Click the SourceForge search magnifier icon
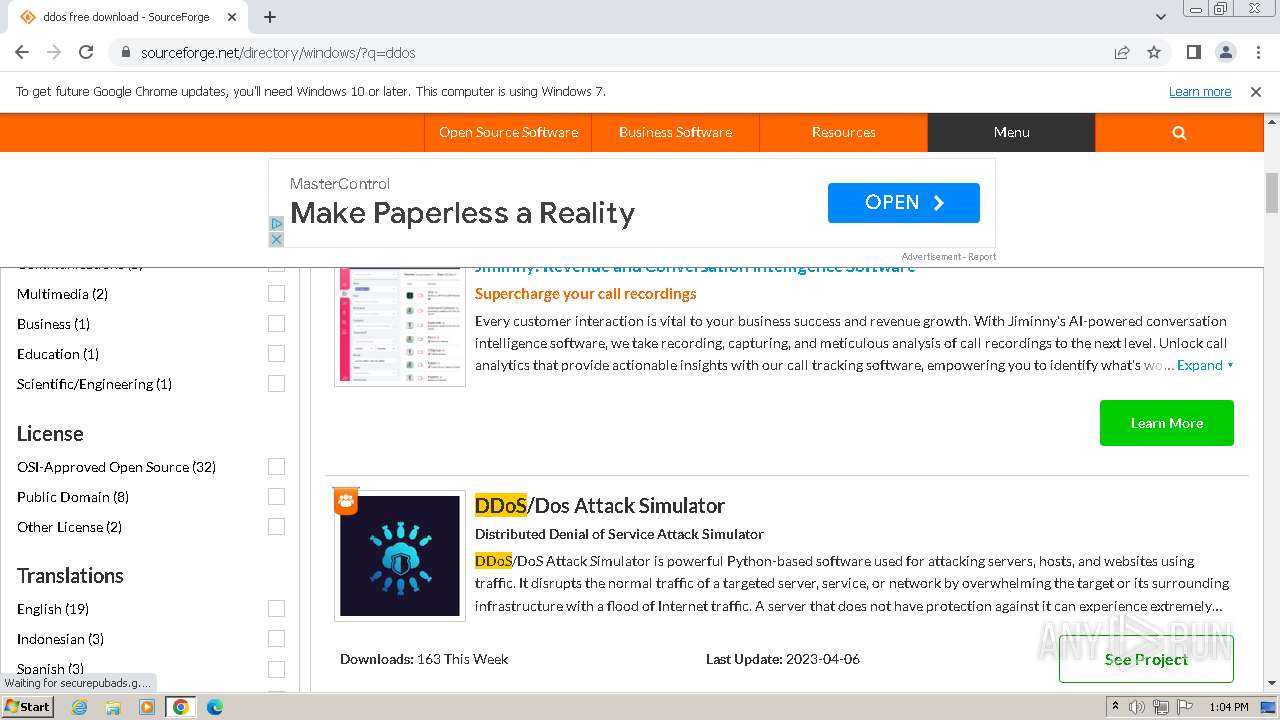 1179,132
